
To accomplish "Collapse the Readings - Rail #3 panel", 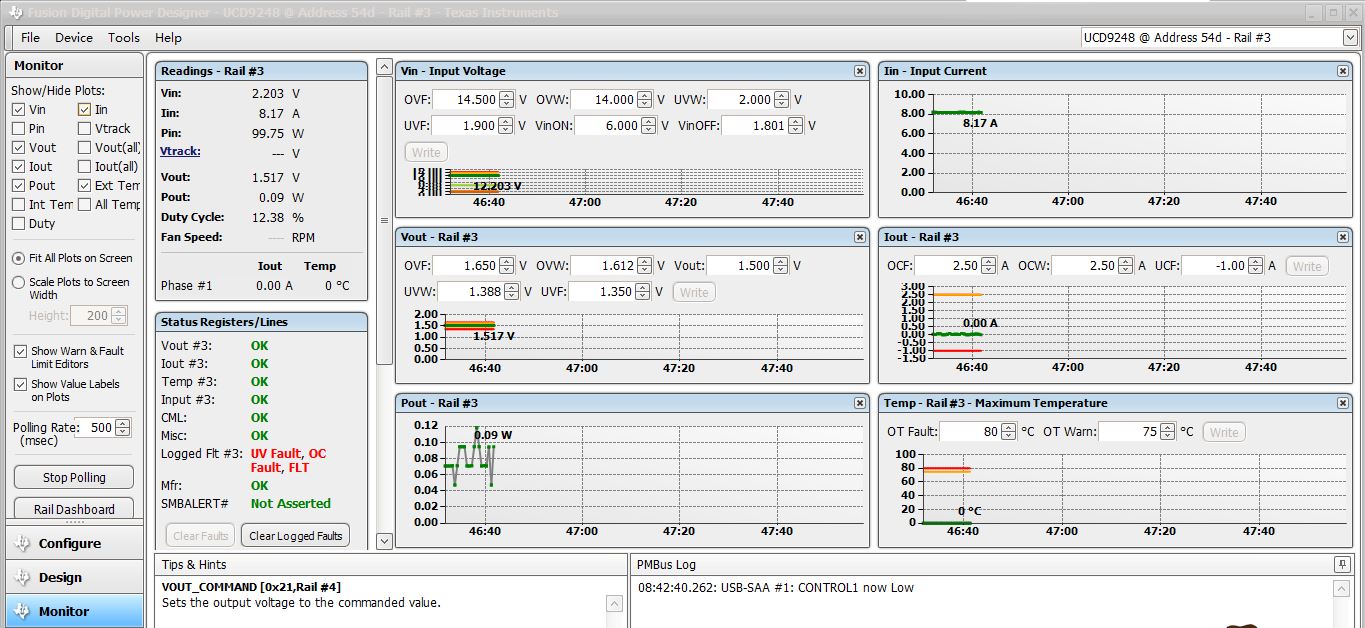I will (261, 71).
